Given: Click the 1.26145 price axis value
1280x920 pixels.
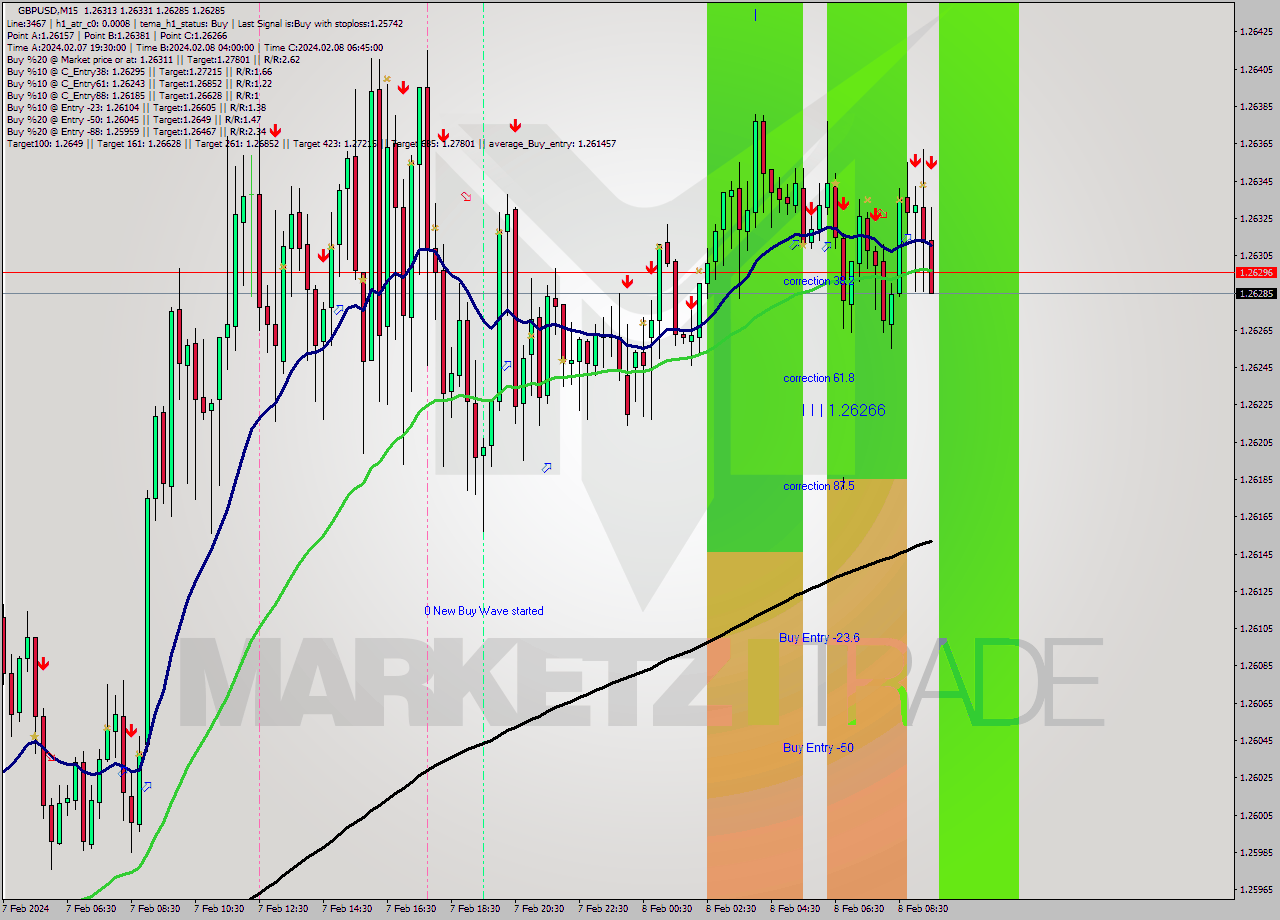Looking at the screenshot, I should (x=1256, y=554).
